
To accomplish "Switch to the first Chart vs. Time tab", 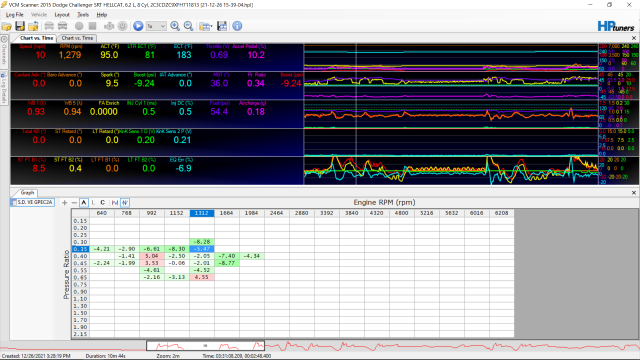I will point(36,38).
